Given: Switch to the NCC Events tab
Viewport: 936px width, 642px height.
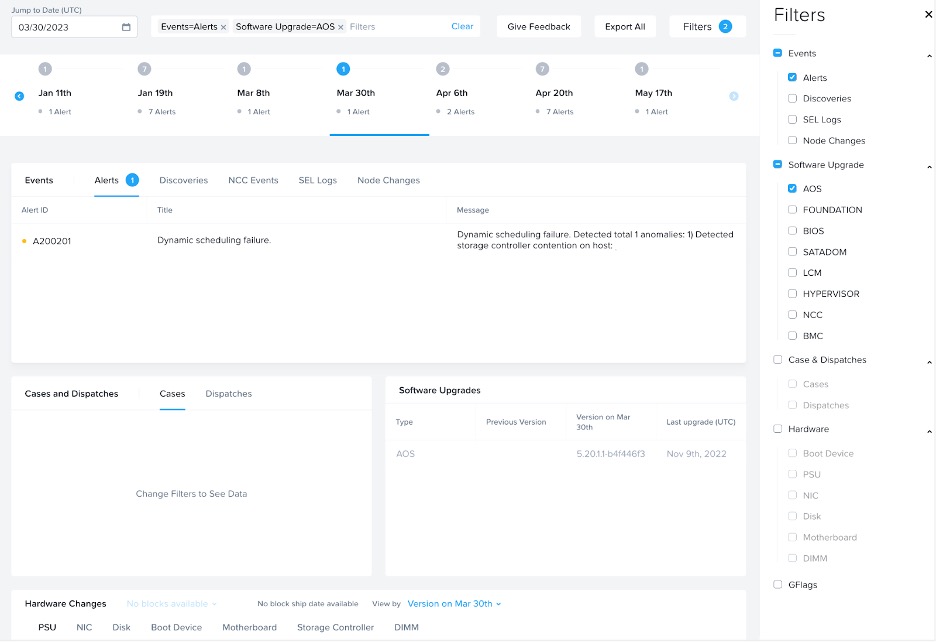Looking at the screenshot, I should click(x=253, y=180).
